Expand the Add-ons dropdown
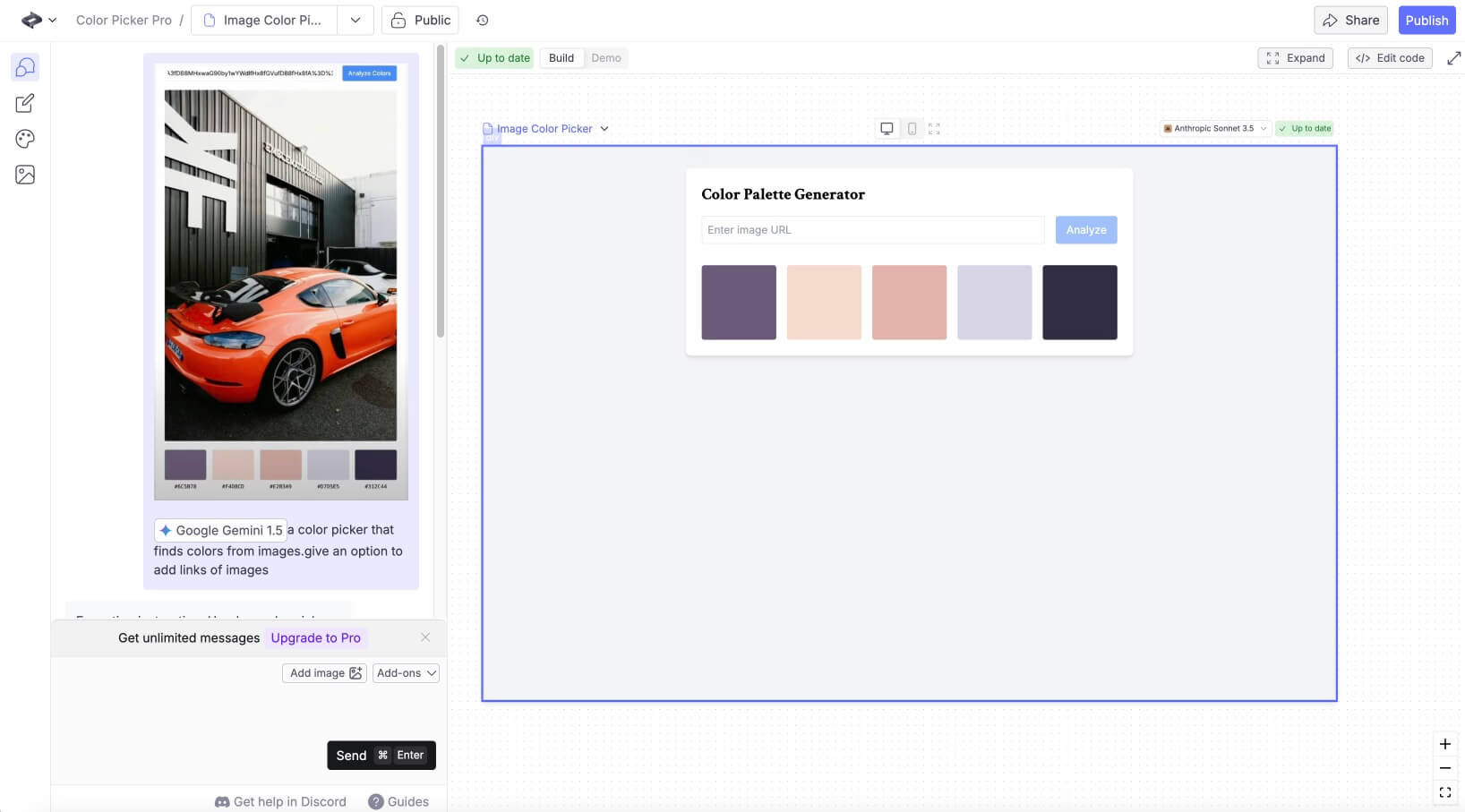This screenshot has height=812, width=1465. click(406, 673)
